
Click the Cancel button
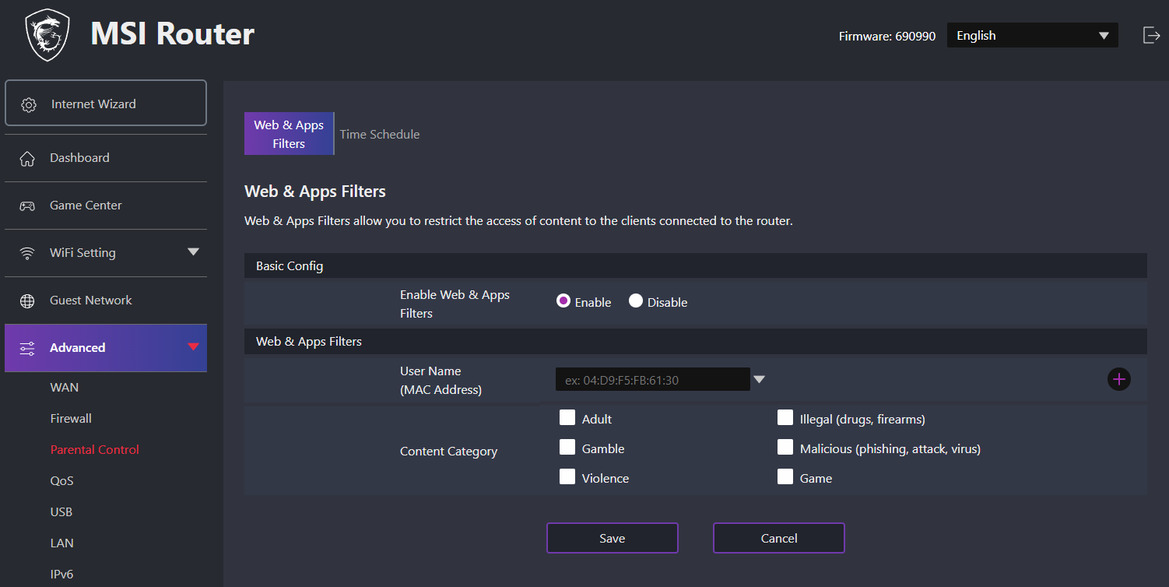[779, 538]
